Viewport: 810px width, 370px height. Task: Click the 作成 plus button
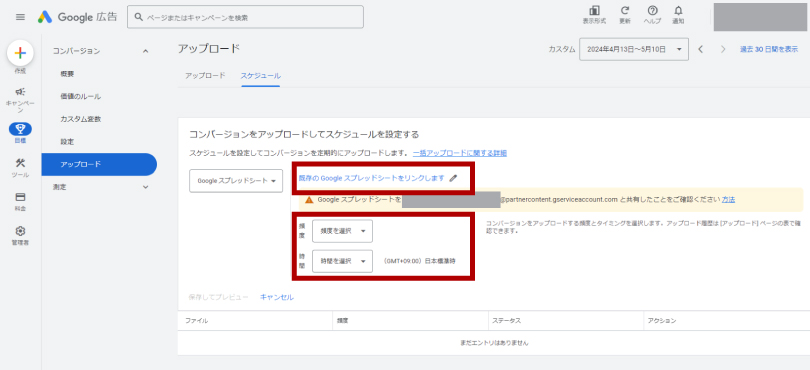click(x=20, y=53)
